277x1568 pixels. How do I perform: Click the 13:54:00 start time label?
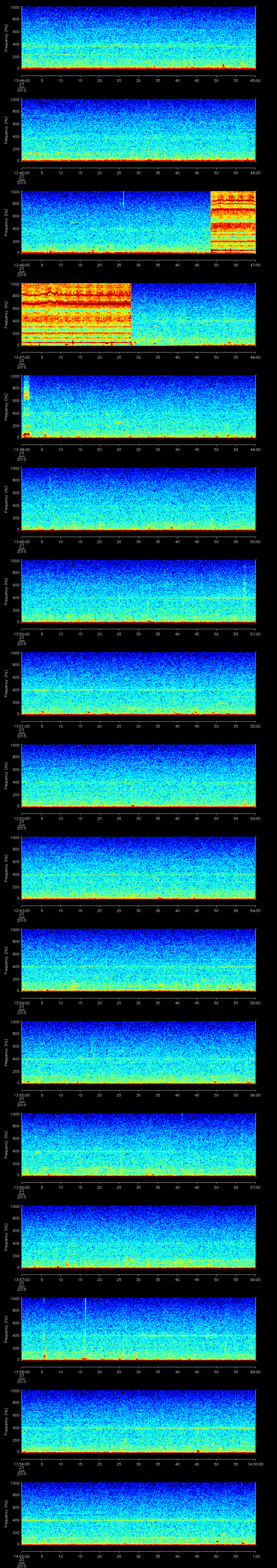tap(21, 1003)
